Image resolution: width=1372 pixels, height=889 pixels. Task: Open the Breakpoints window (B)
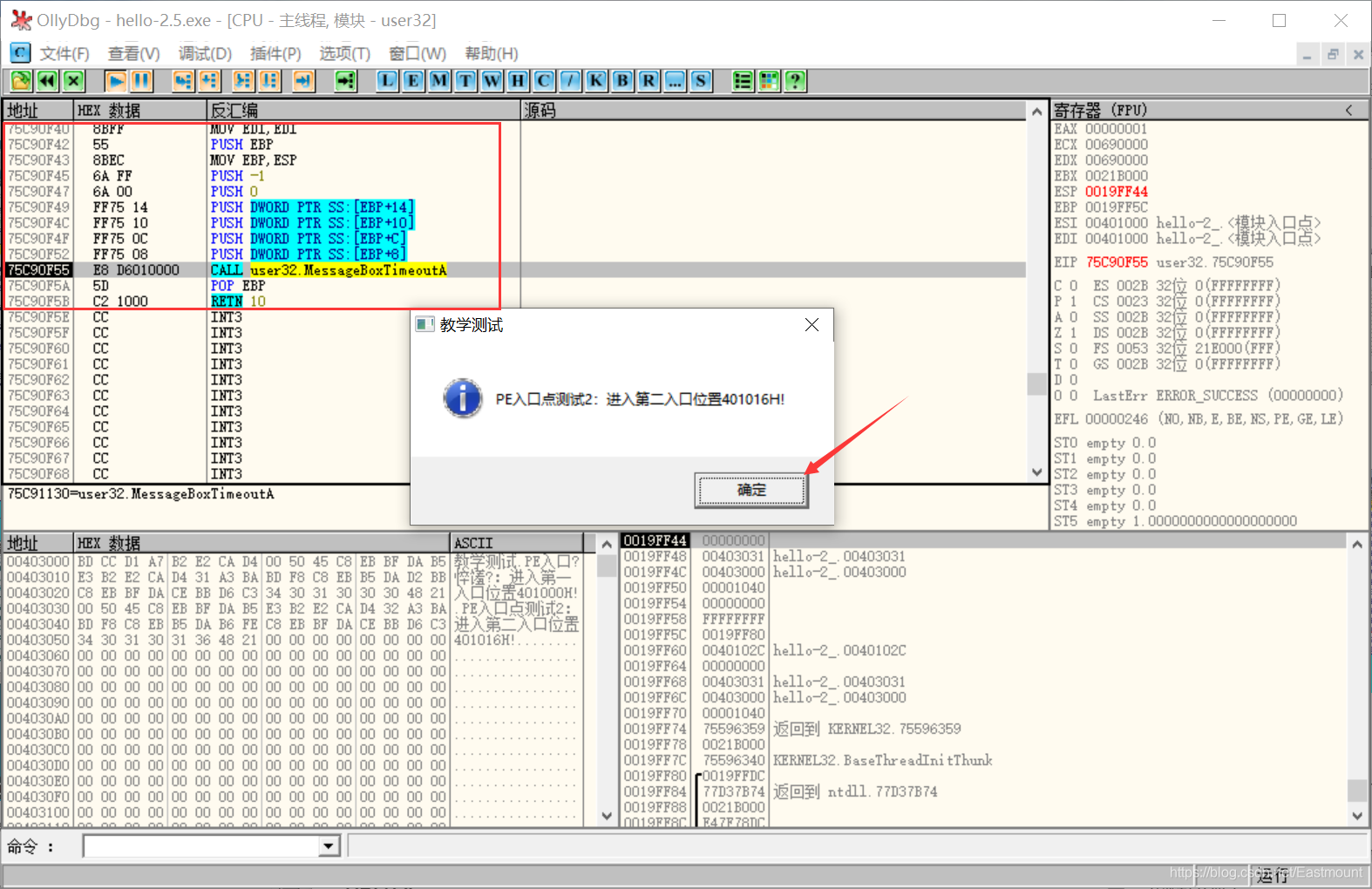click(622, 81)
